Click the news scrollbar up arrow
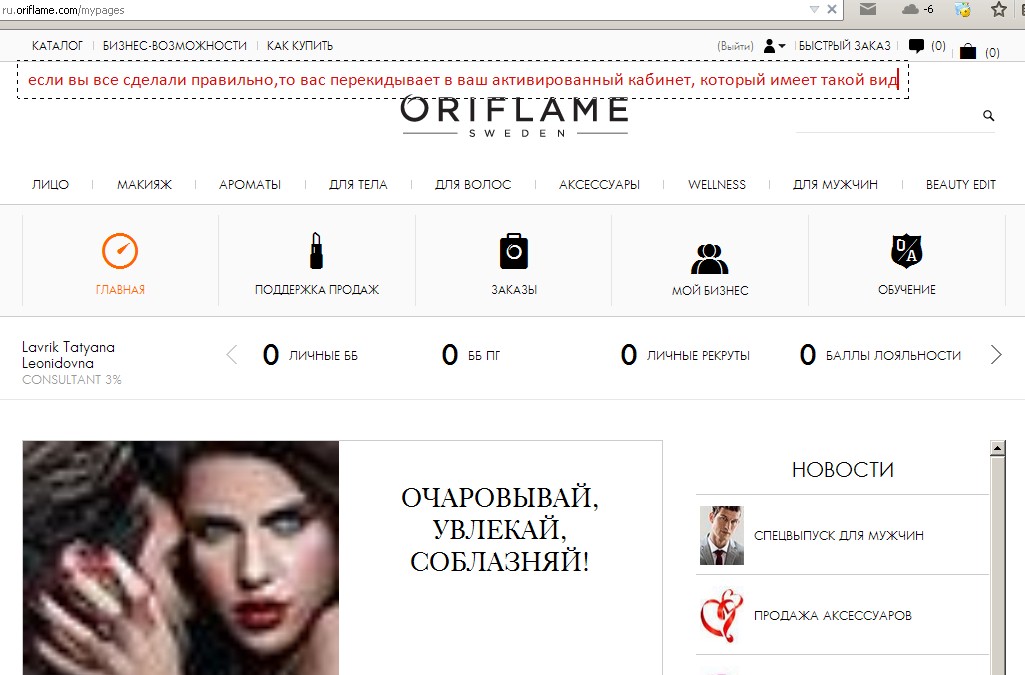Image resolution: width=1025 pixels, height=675 pixels. point(998,448)
